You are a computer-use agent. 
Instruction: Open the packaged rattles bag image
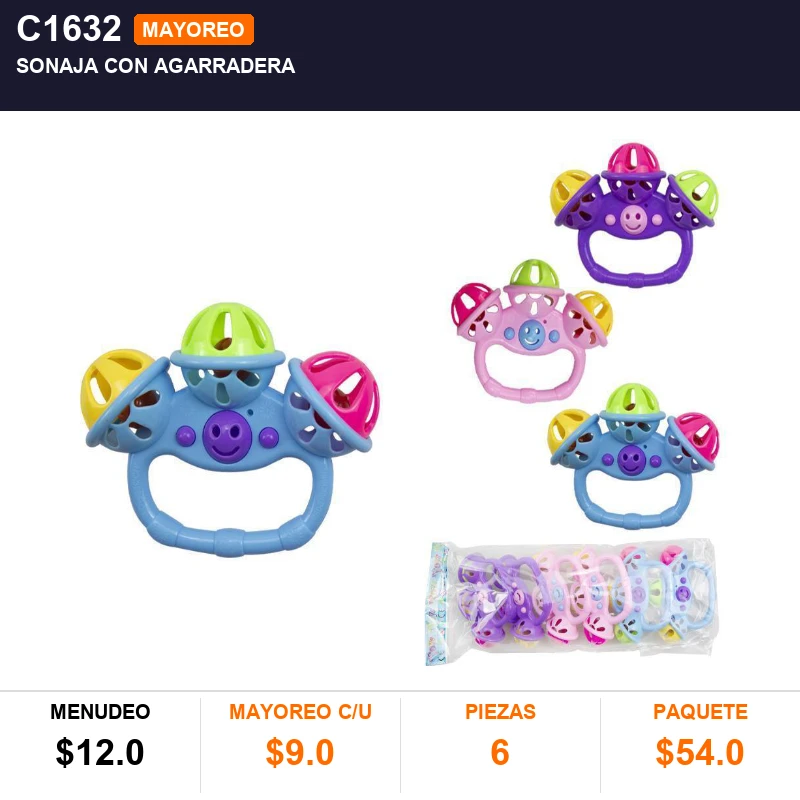571,603
